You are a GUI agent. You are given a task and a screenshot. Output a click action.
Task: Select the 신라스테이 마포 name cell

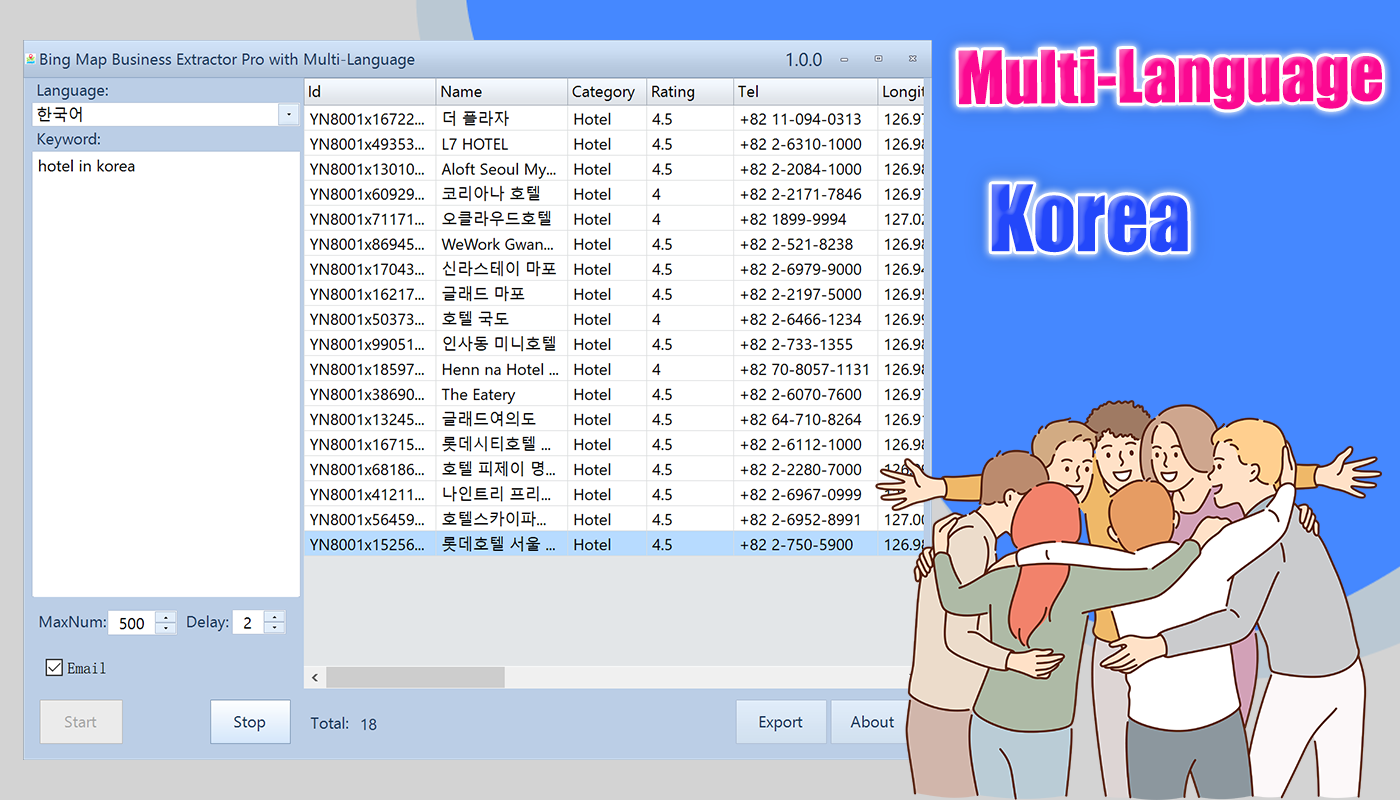tap(502, 269)
